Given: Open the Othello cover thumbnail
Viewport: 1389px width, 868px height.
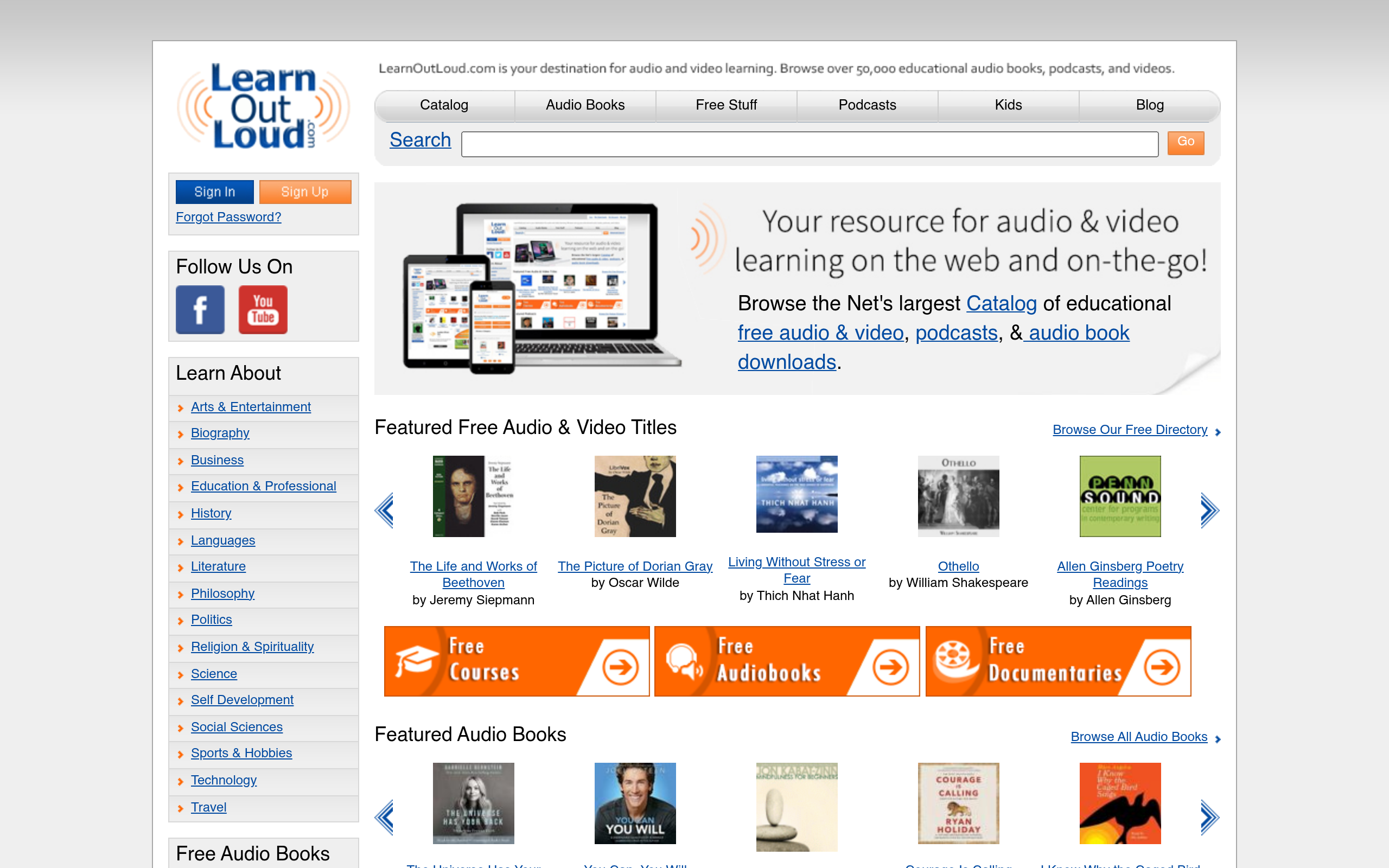Looking at the screenshot, I should click(x=958, y=496).
